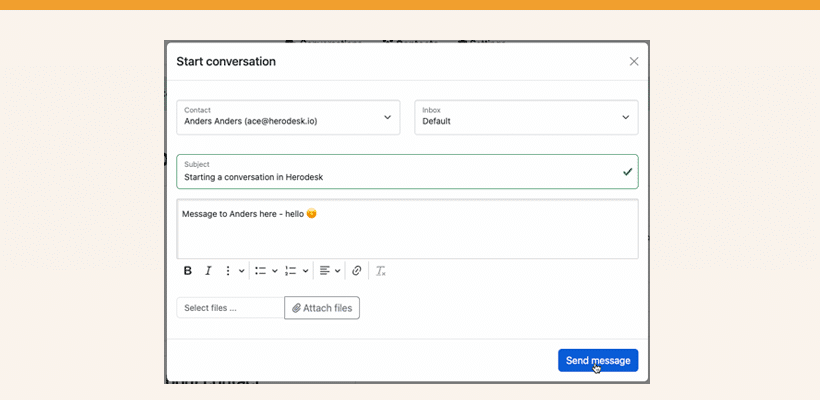Click the Select files field
The image size is (820, 400).
point(231,308)
